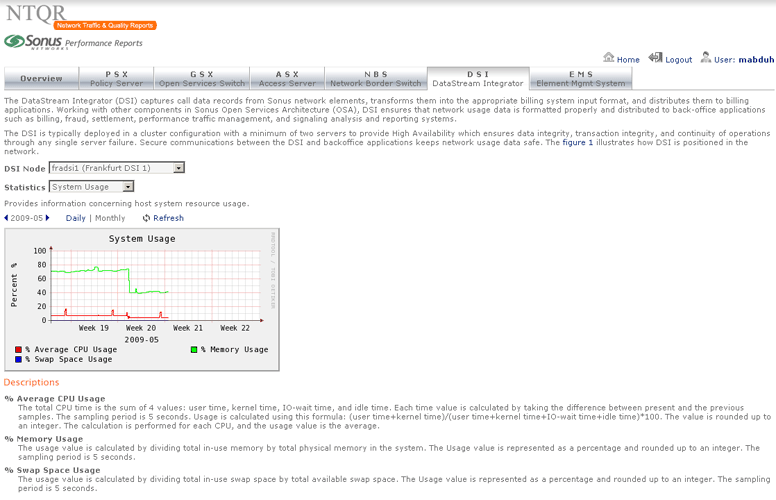Click the 2009-05 date label
Image resolution: width=776 pixels, height=500 pixels.
[27, 218]
